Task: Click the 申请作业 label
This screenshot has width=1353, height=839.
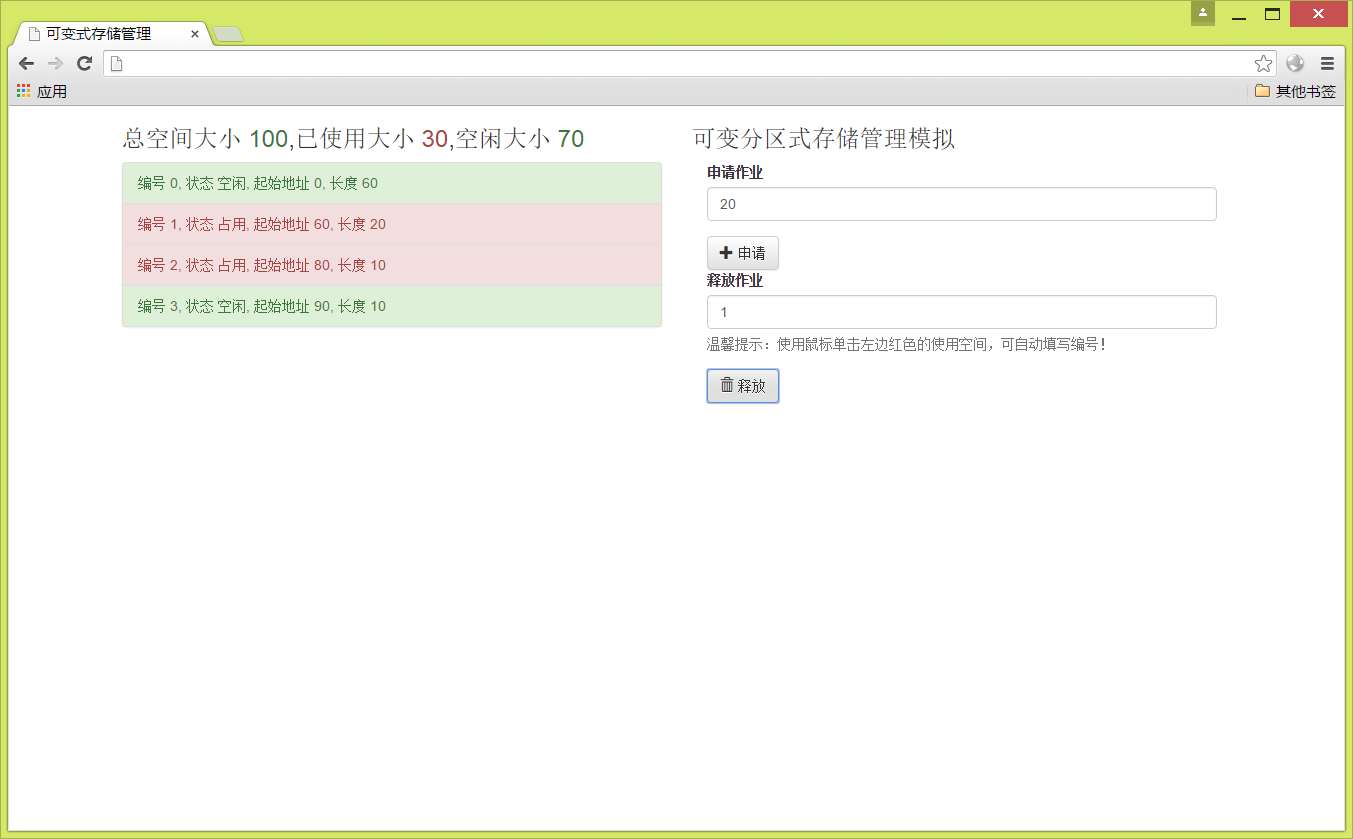Action: coord(735,173)
